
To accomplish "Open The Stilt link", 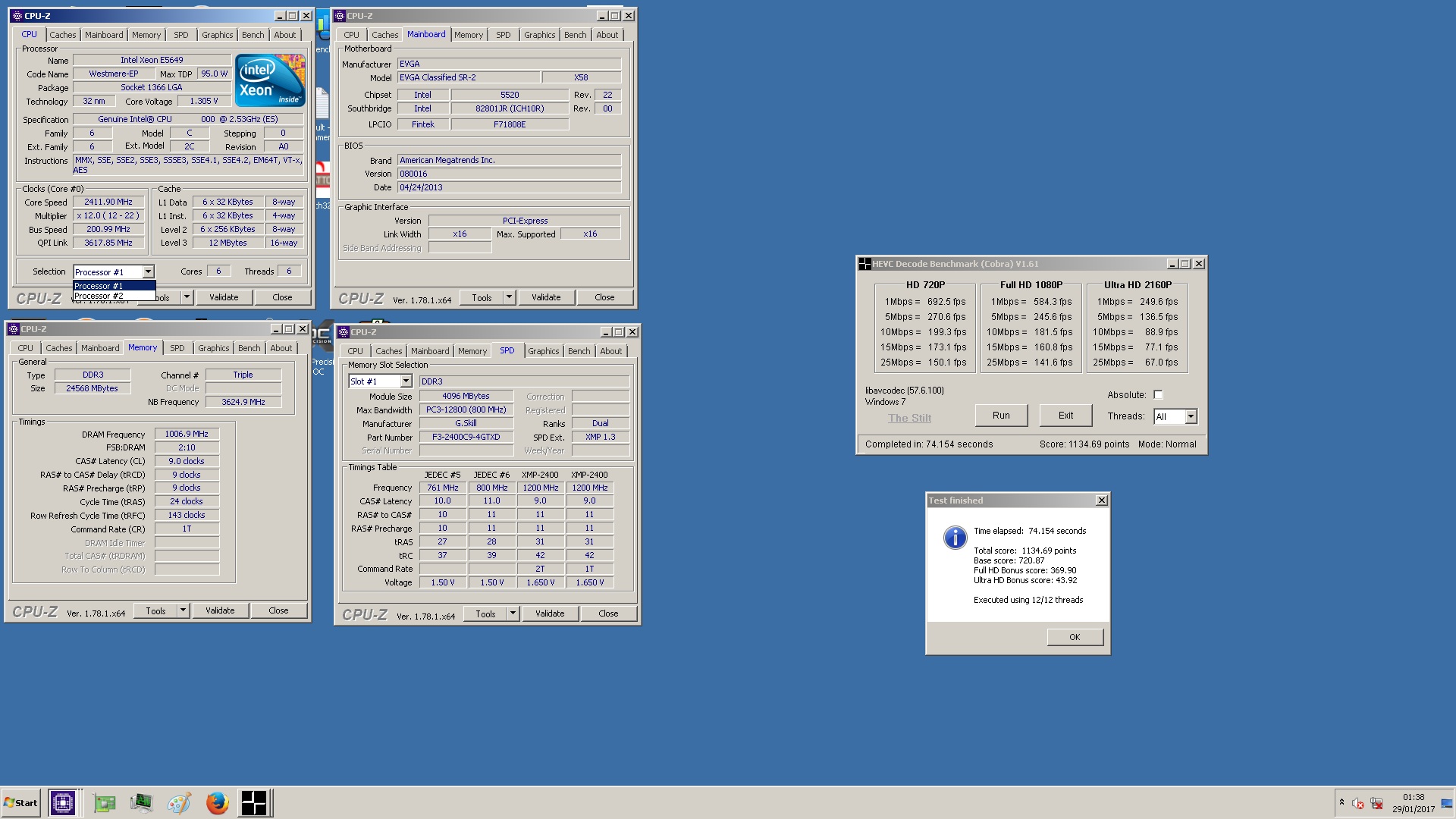I will [x=909, y=418].
